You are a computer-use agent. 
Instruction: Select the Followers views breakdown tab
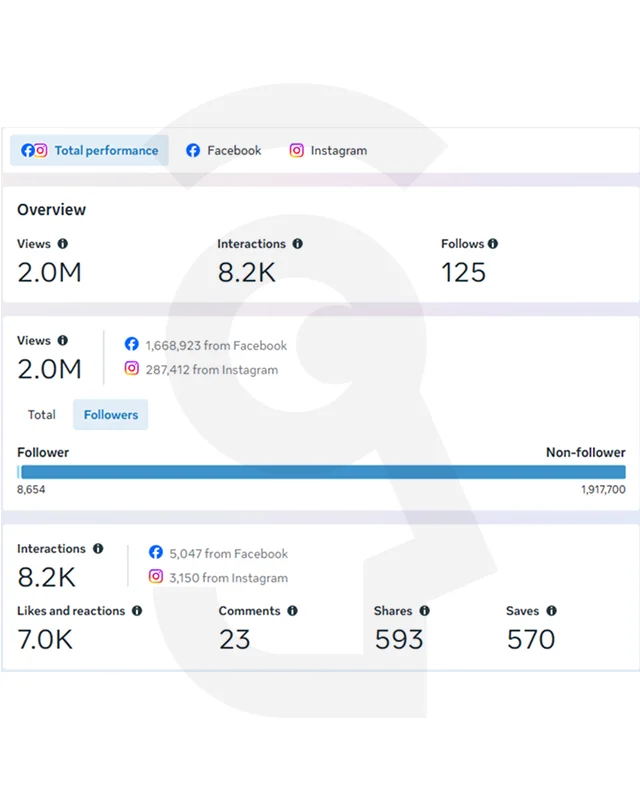[111, 415]
